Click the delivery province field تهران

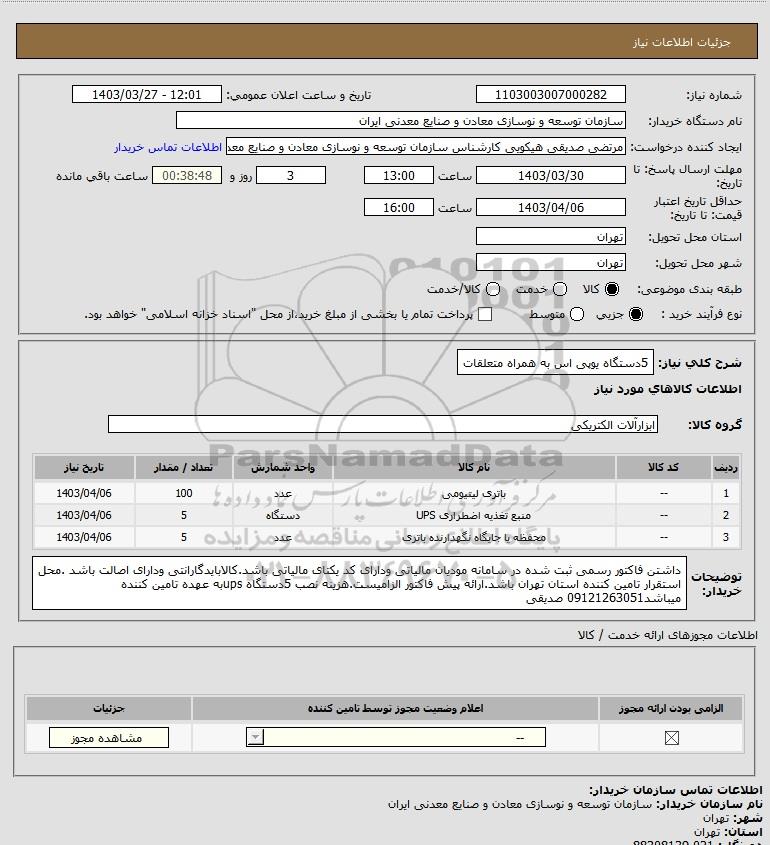point(551,237)
